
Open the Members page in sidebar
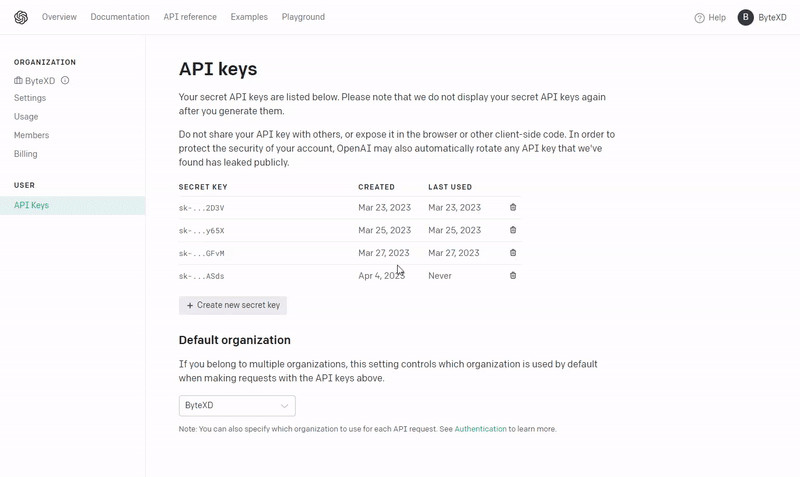coord(31,135)
